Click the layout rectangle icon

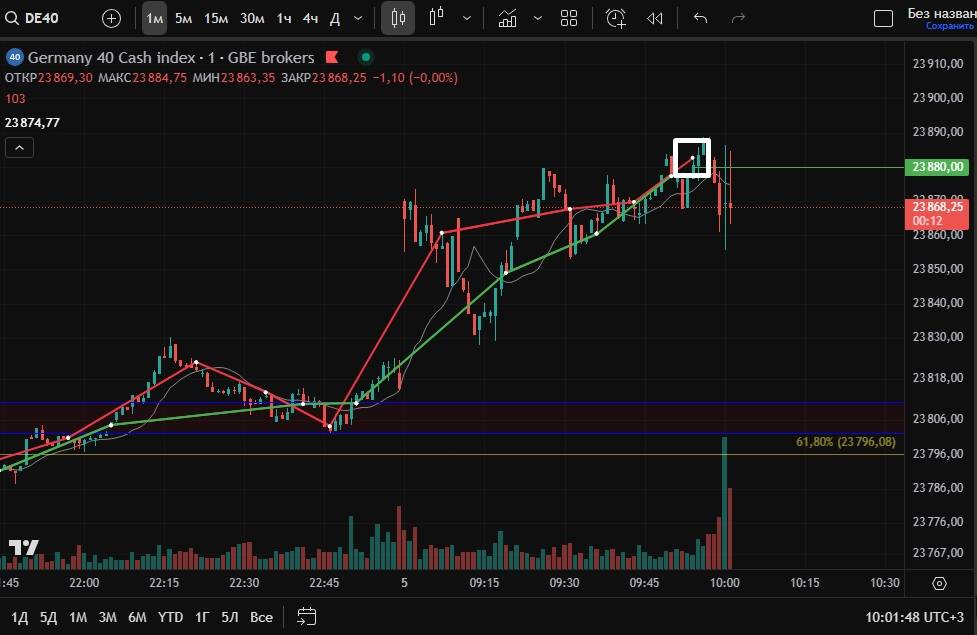pos(883,18)
